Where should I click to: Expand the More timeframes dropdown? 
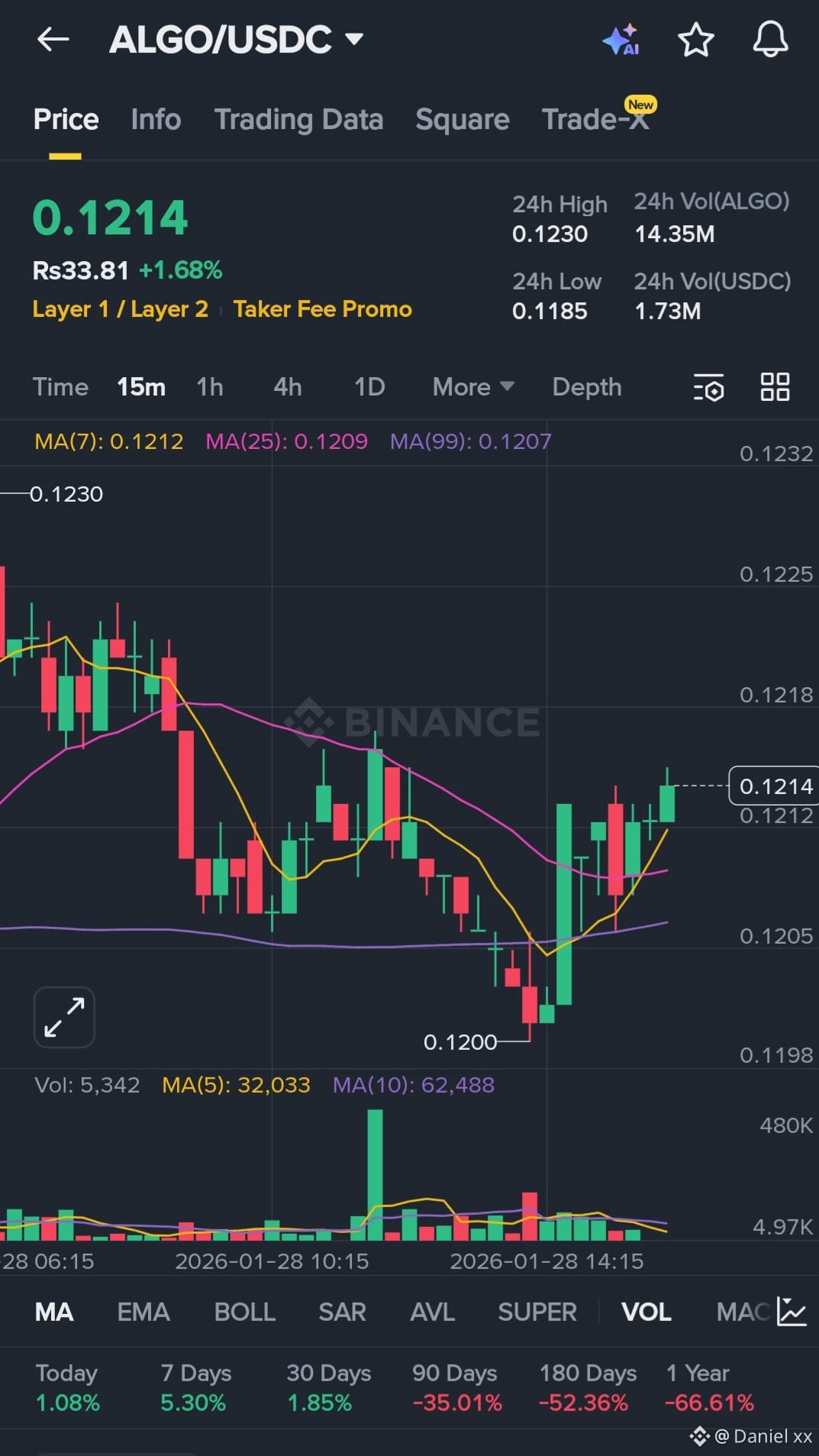pos(473,387)
